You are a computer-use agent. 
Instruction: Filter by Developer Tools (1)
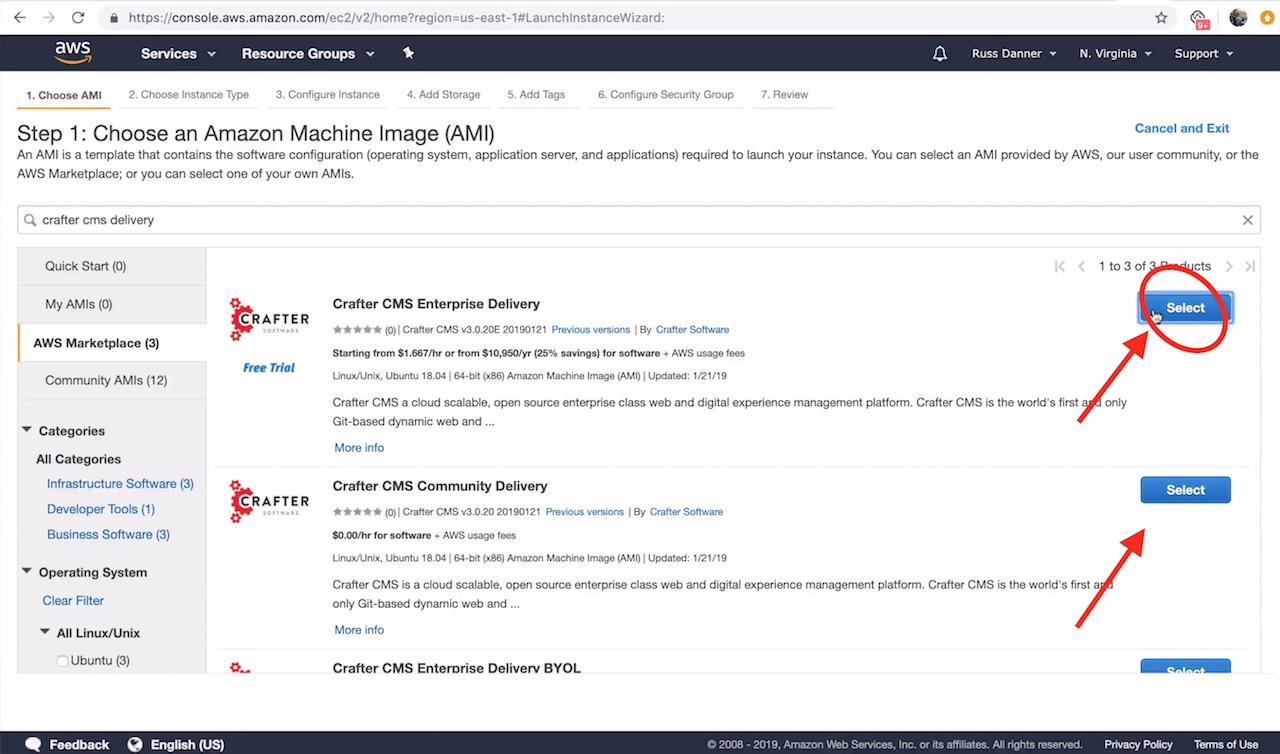(101, 509)
